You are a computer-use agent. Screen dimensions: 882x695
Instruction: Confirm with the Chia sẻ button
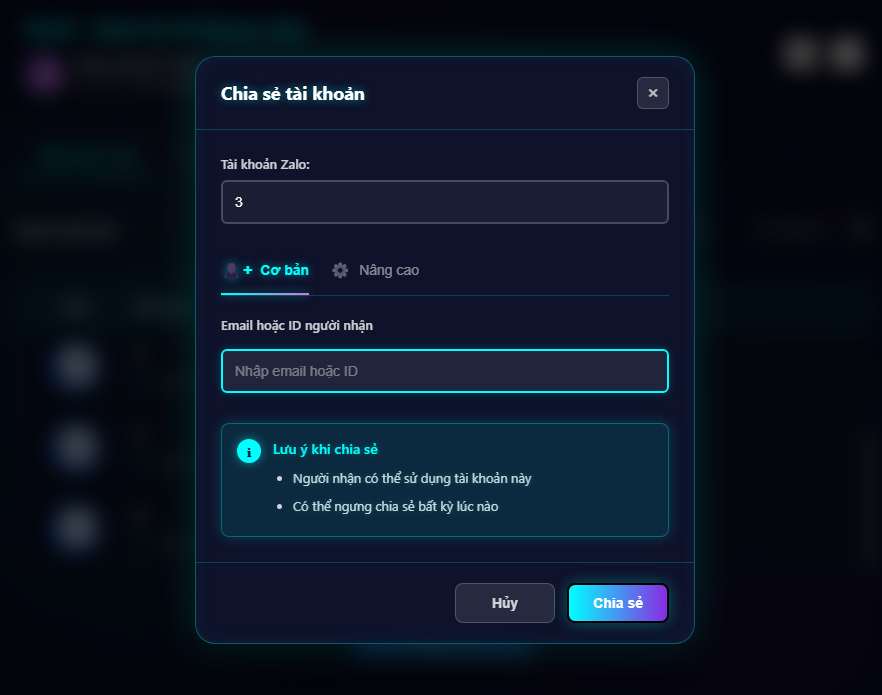point(617,603)
